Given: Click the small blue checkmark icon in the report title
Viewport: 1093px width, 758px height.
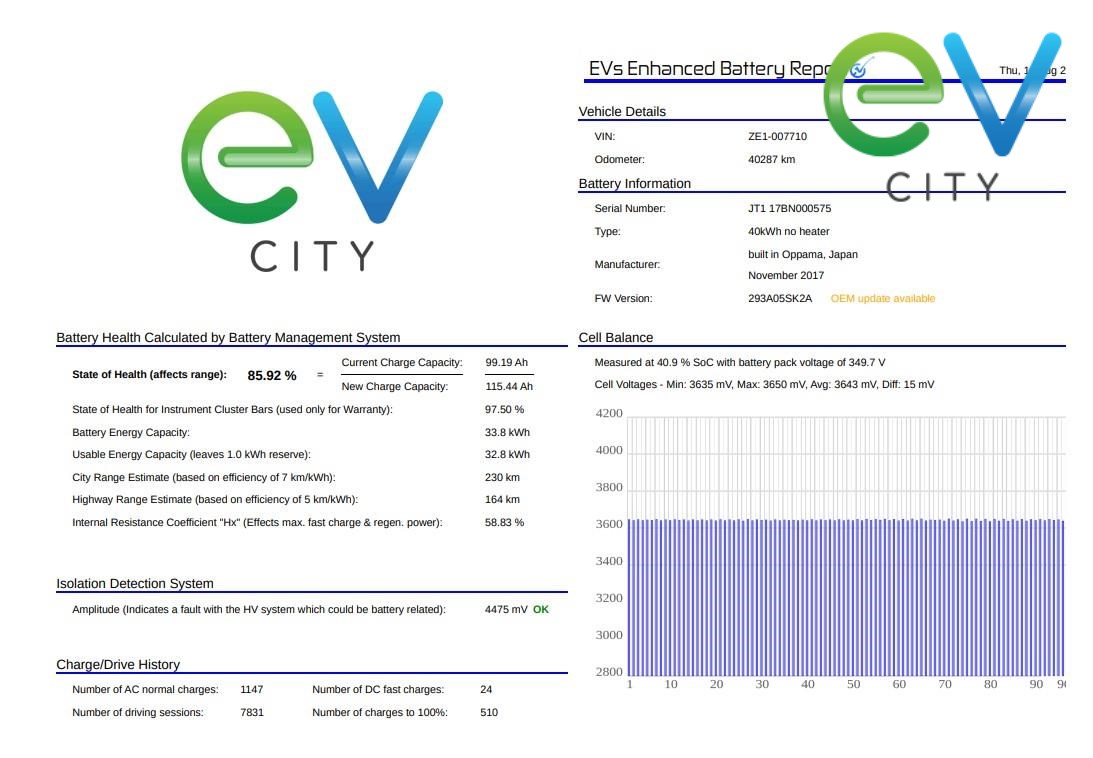Looking at the screenshot, I should coord(858,69).
